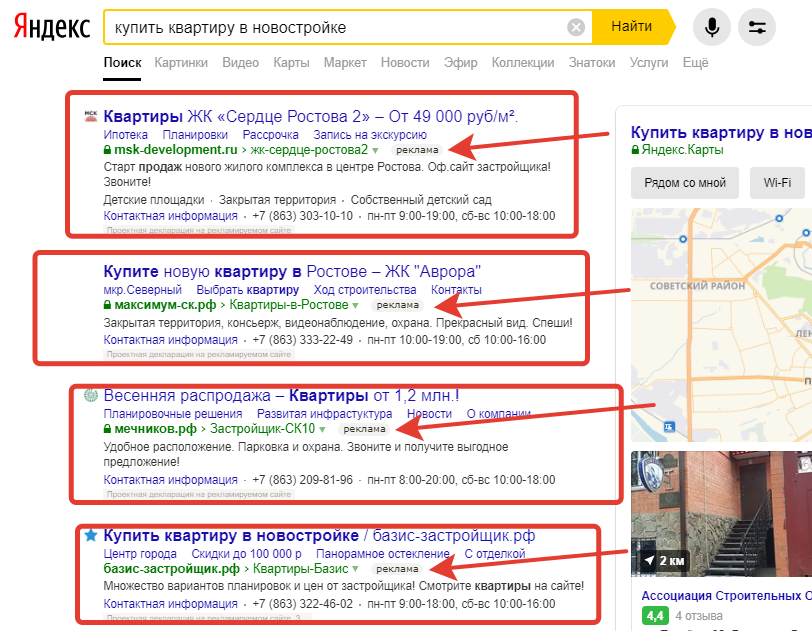This screenshot has height=631, width=812.
Task: Click the мечников.рф green URL
Action: point(155,428)
